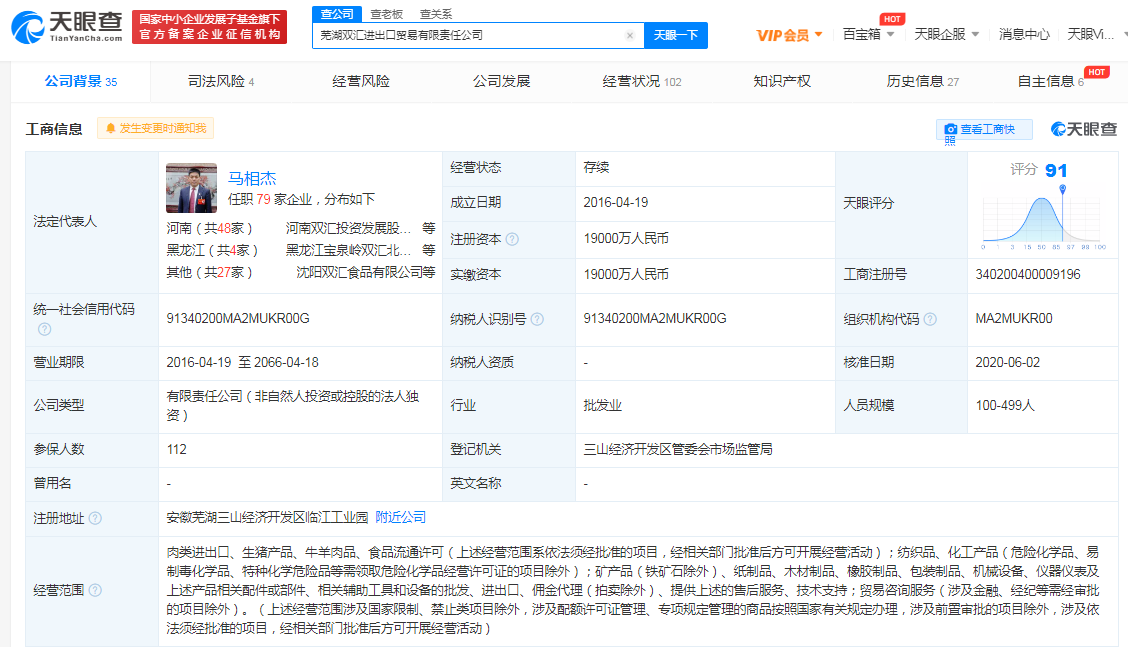Click the Tianyancha logo at top left
Screen dimensions: 1128x647
(x=66, y=27)
